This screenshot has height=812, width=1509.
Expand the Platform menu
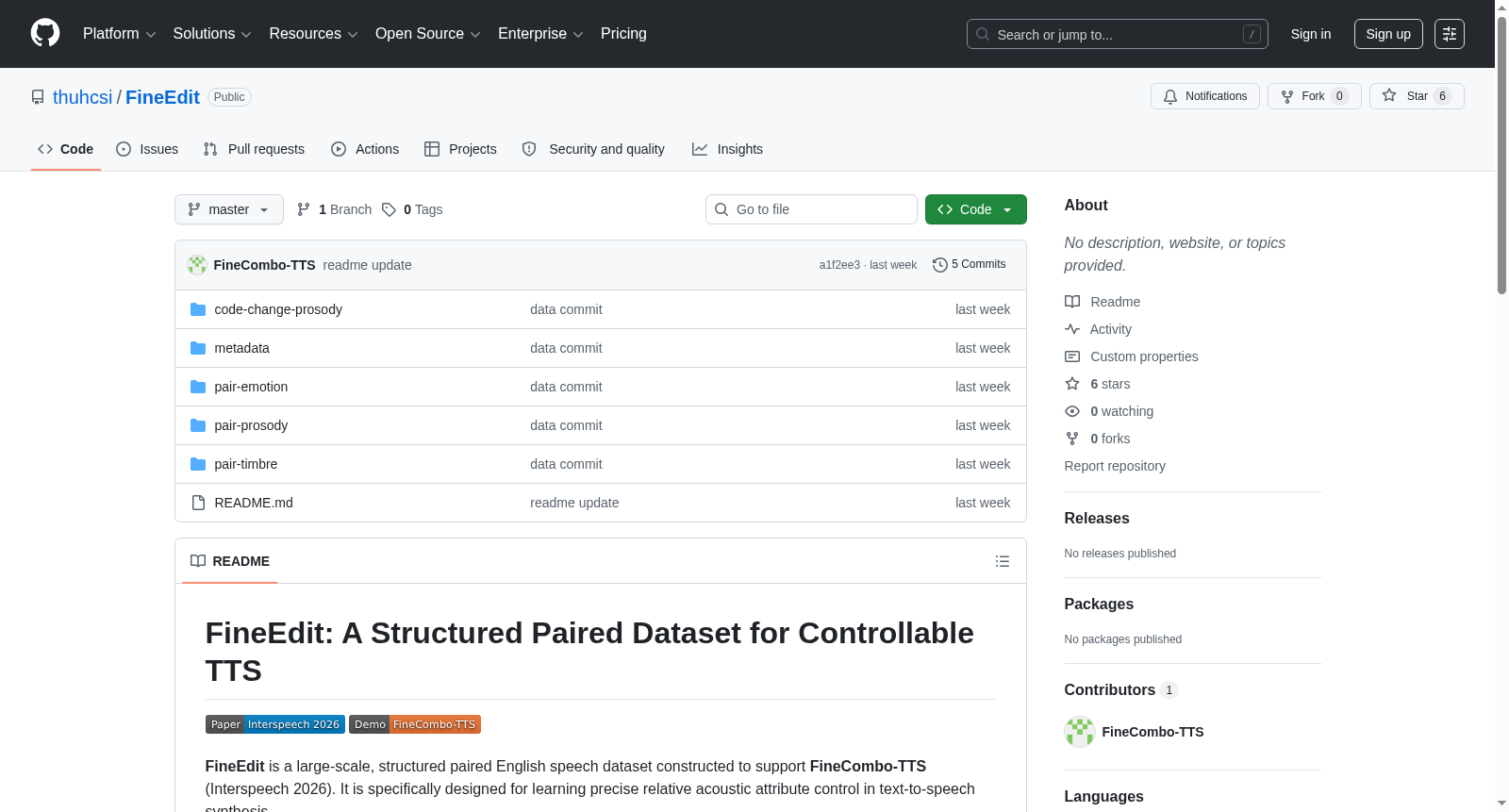coord(120,34)
